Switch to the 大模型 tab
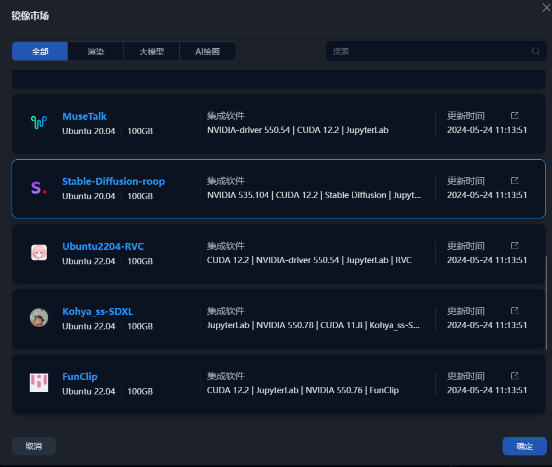The image size is (552, 467). coord(152,51)
